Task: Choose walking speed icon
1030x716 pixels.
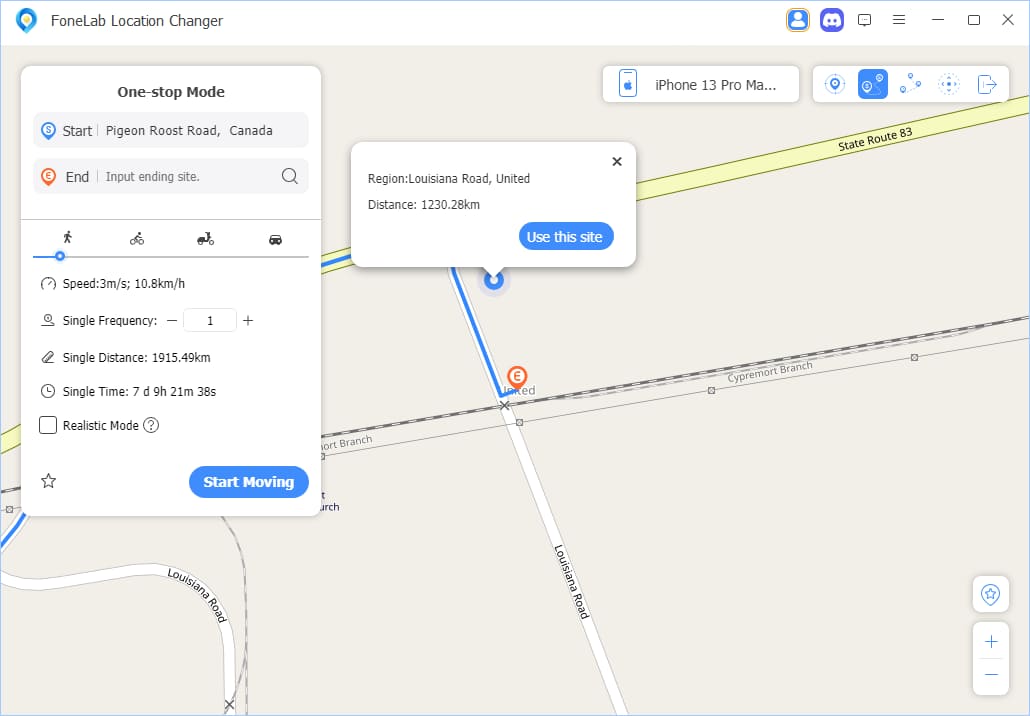Action: [67, 238]
